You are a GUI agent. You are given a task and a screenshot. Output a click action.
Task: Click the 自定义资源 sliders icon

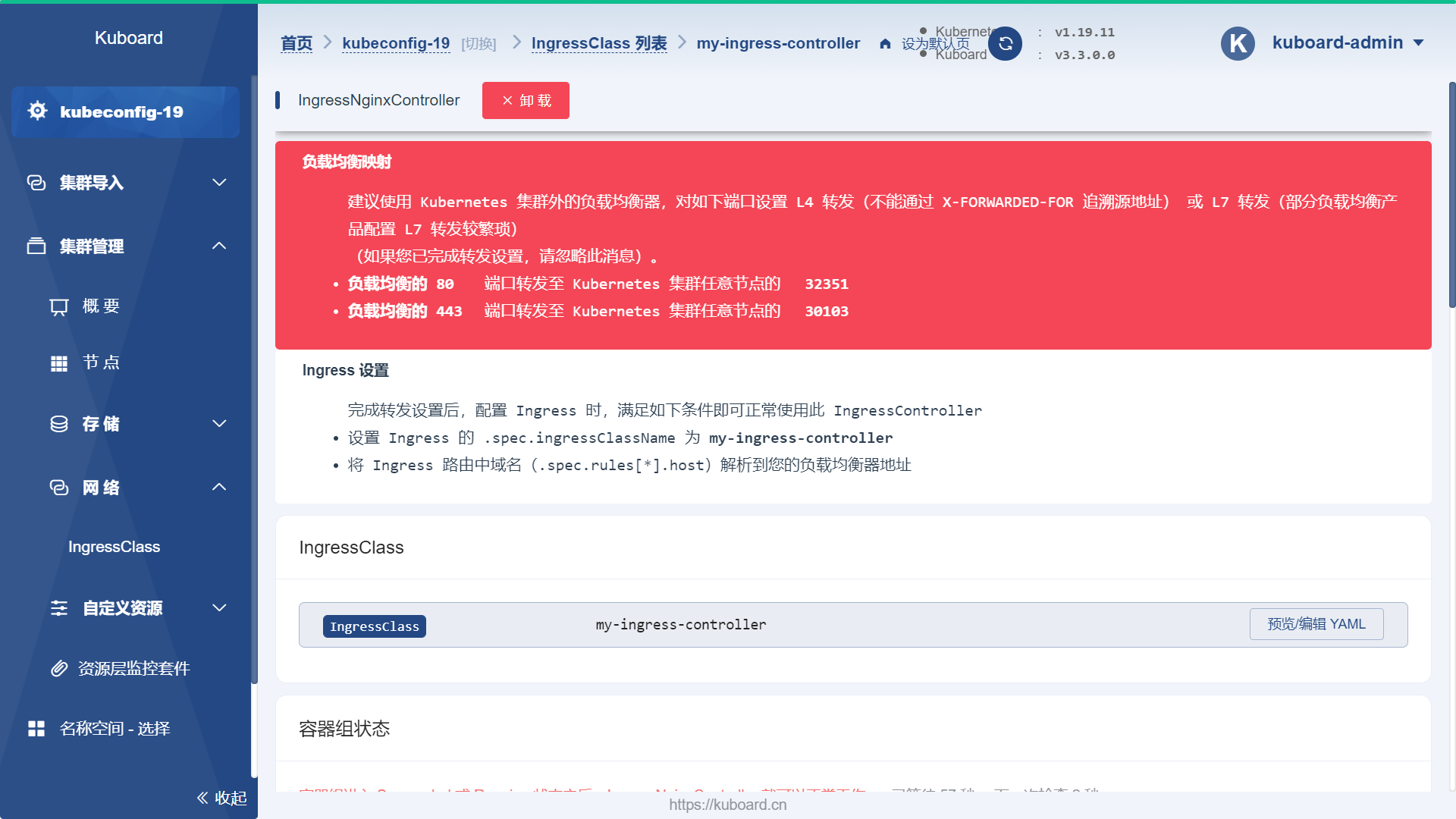(x=59, y=608)
